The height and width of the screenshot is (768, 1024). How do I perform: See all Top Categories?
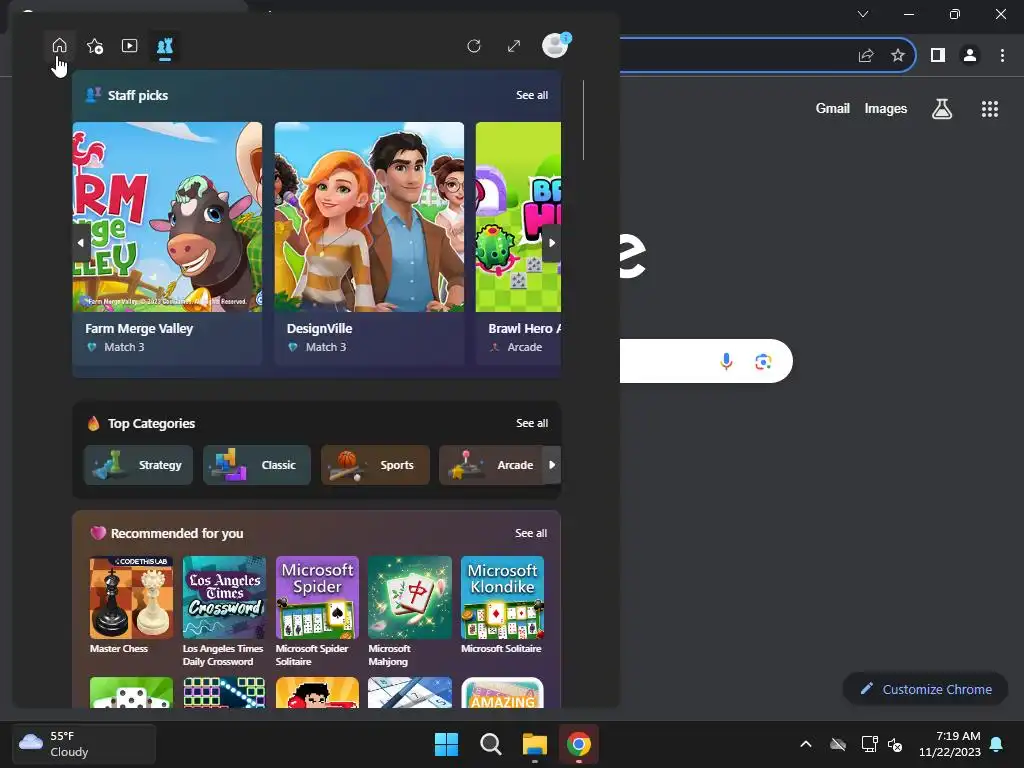pos(532,423)
